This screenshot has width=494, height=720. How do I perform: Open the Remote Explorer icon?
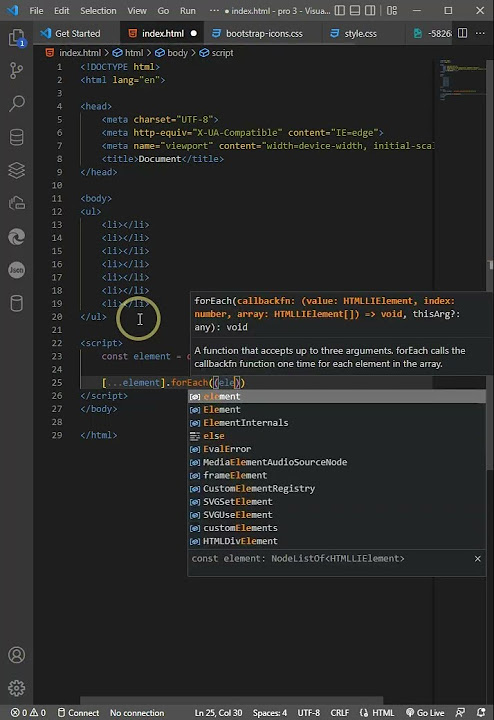tap(17, 203)
